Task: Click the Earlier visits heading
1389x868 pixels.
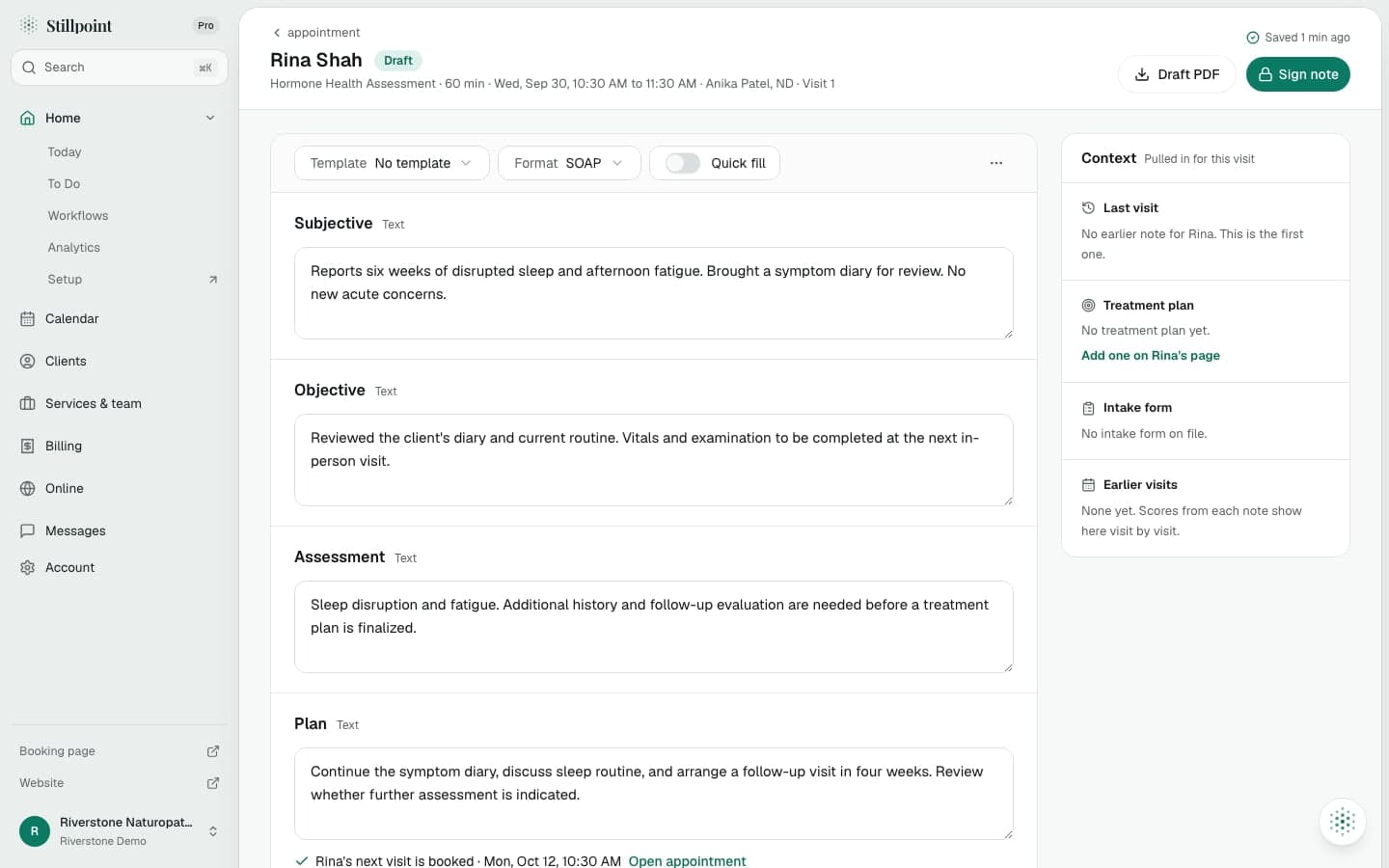Action: point(1140,485)
